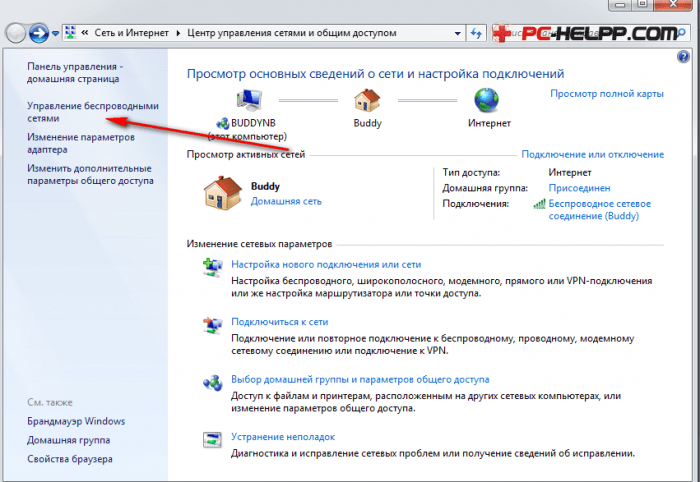The height and width of the screenshot is (482, 700).
Task: Click the new connection setup icon
Action: (x=212, y=267)
